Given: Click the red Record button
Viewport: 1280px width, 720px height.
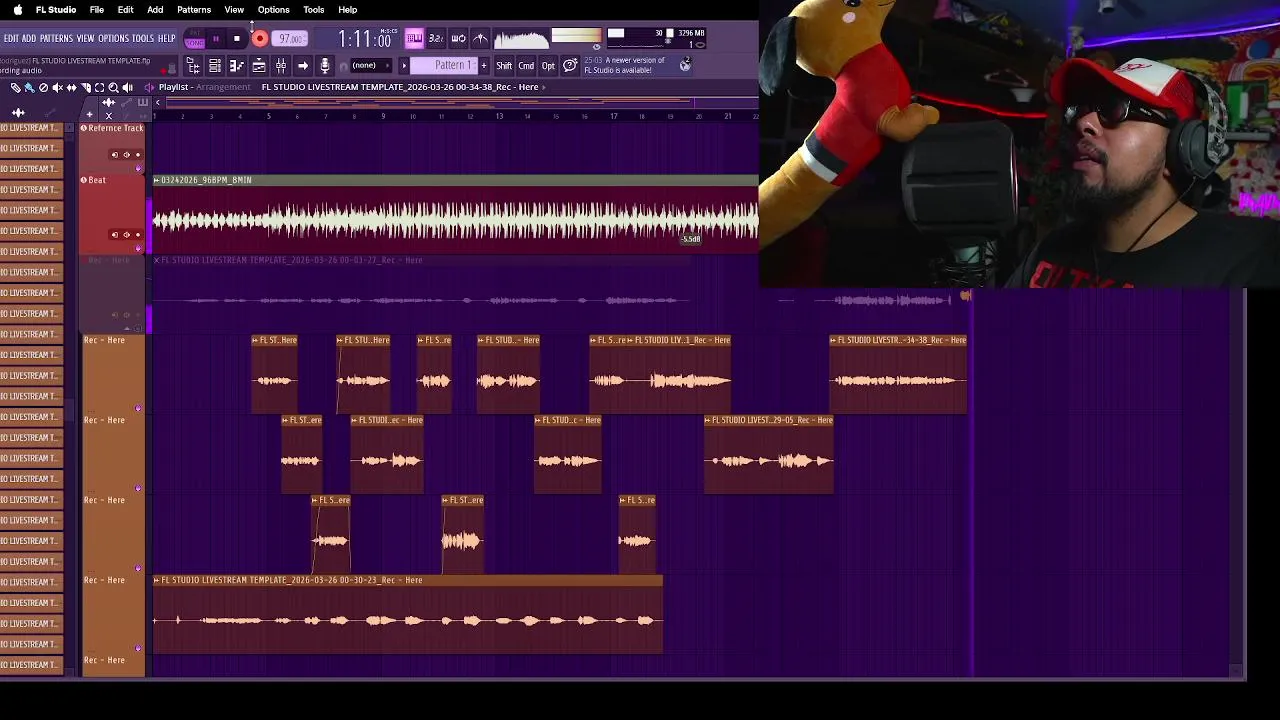Looking at the screenshot, I should point(259,39).
